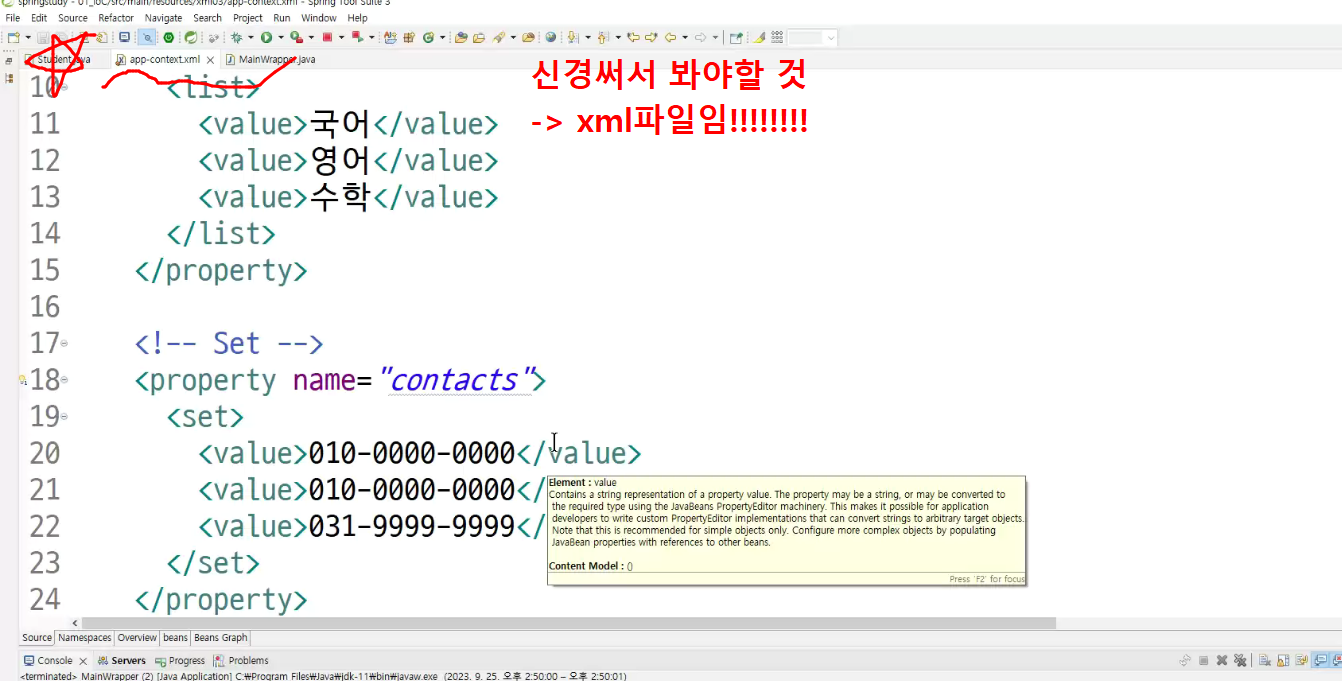The width and height of the screenshot is (1342, 681).
Task: Click the Run Last Tool icon
Action: pos(296,38)
